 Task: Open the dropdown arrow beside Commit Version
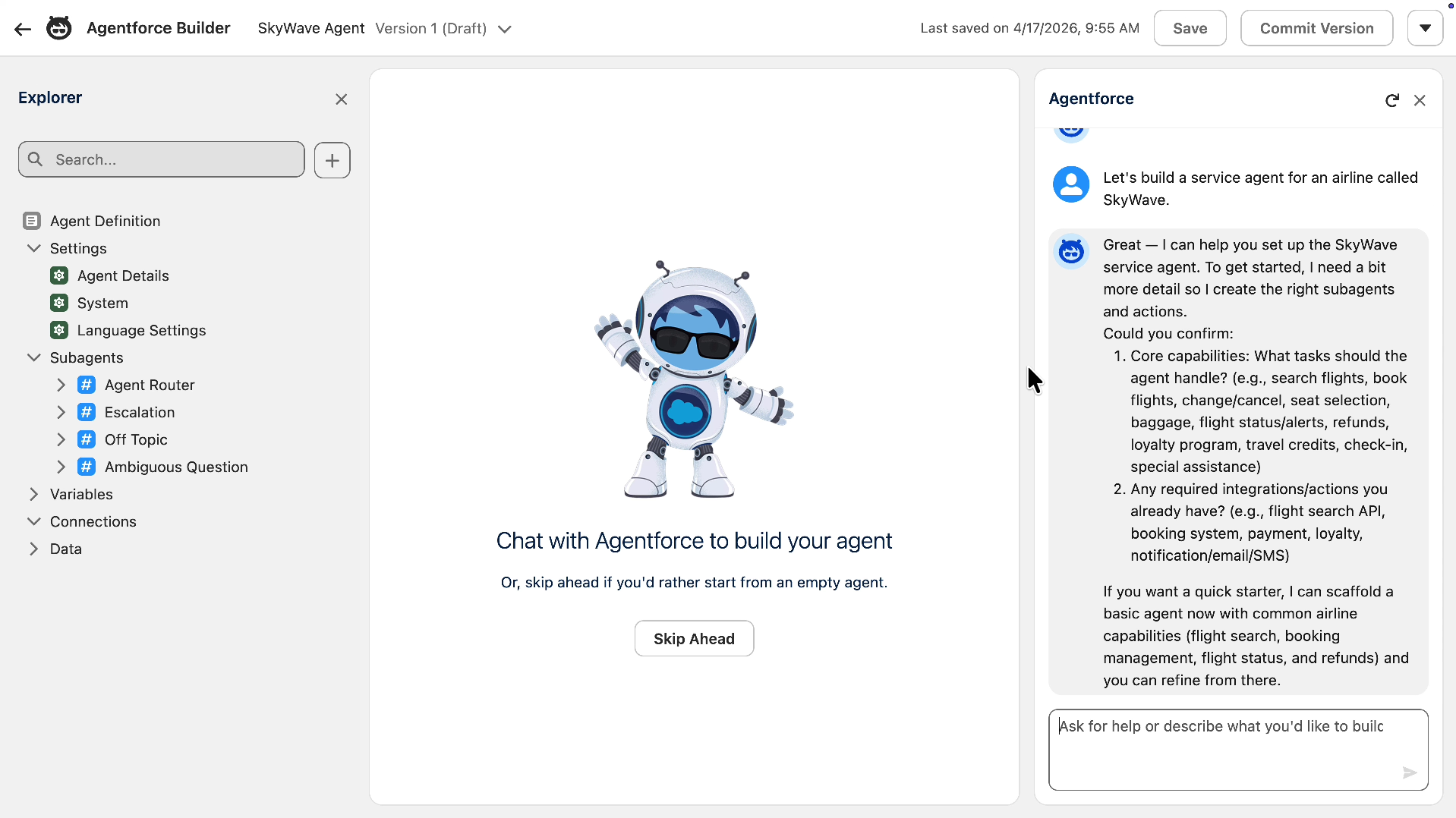1425,28
